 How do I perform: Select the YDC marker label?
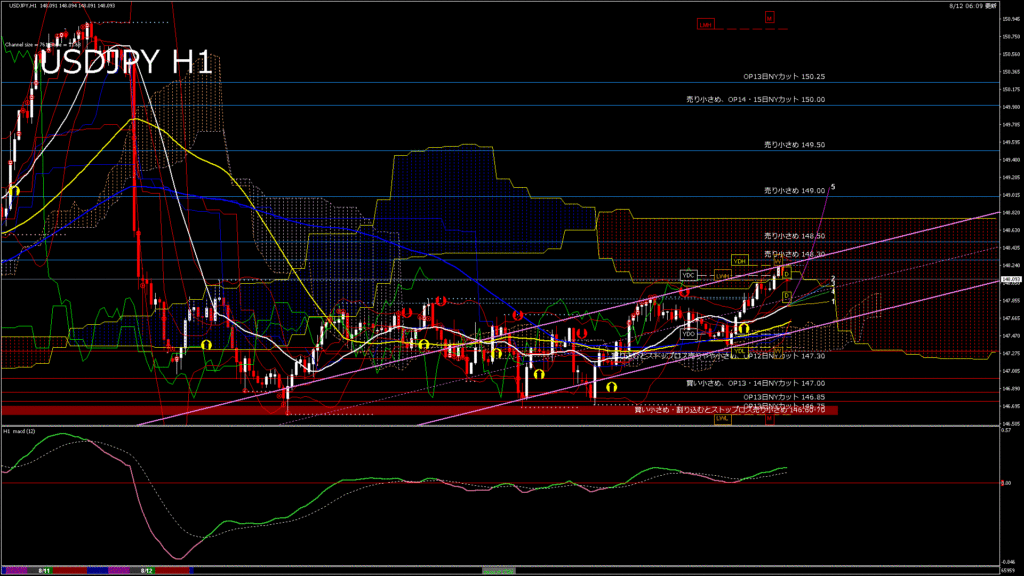pos(689,275)
